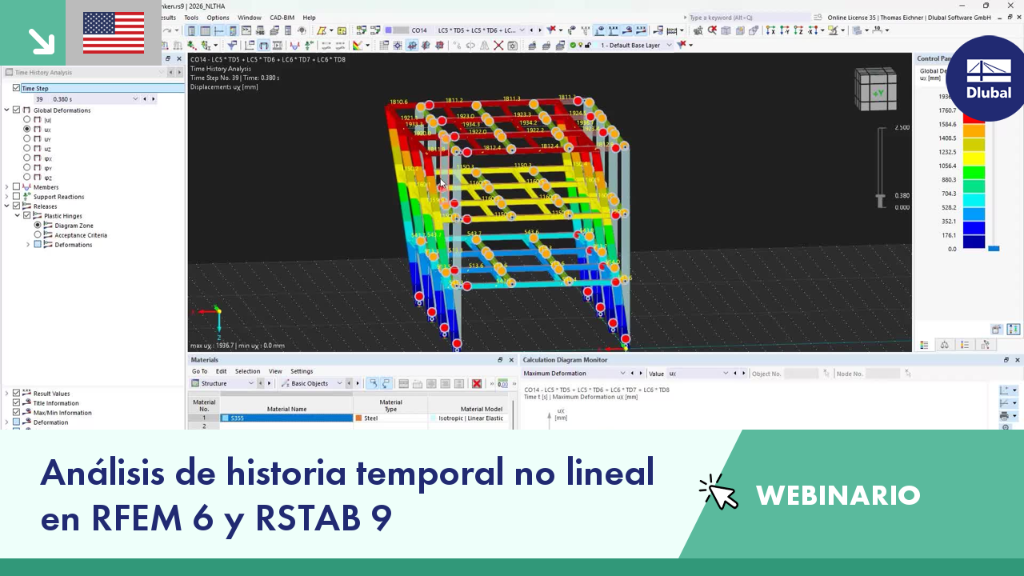1024x576 pixels.
Task: Click the scale icon at the bottom of the Control Panel
Action: pyautogui.click(x=944, y=345)
